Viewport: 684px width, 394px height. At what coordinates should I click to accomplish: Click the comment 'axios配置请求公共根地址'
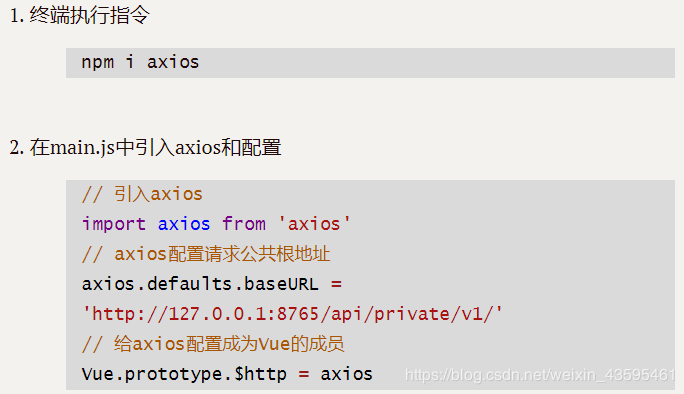(206, 254)
